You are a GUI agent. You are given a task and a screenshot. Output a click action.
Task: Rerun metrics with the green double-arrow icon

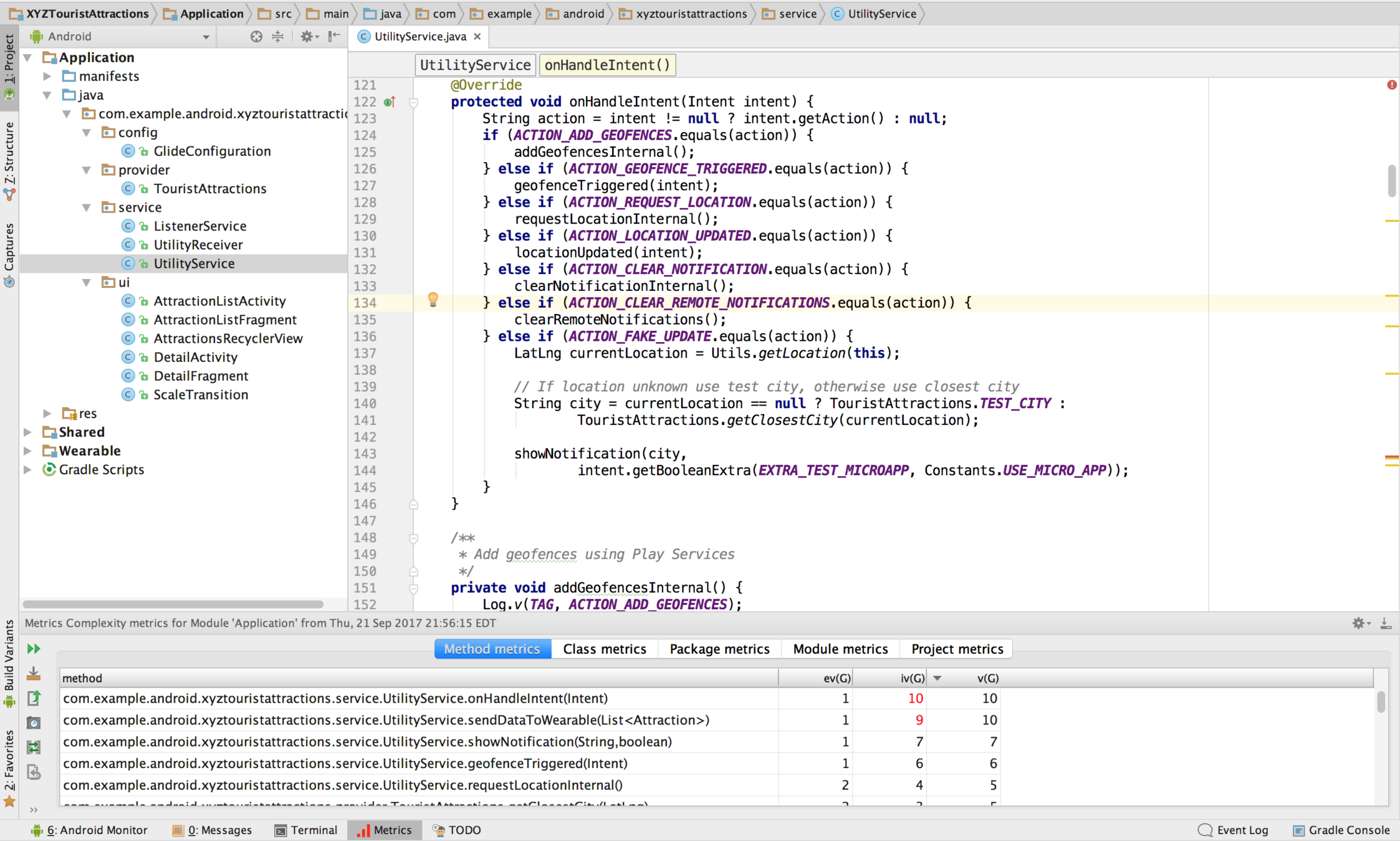[x=34, y=649]
